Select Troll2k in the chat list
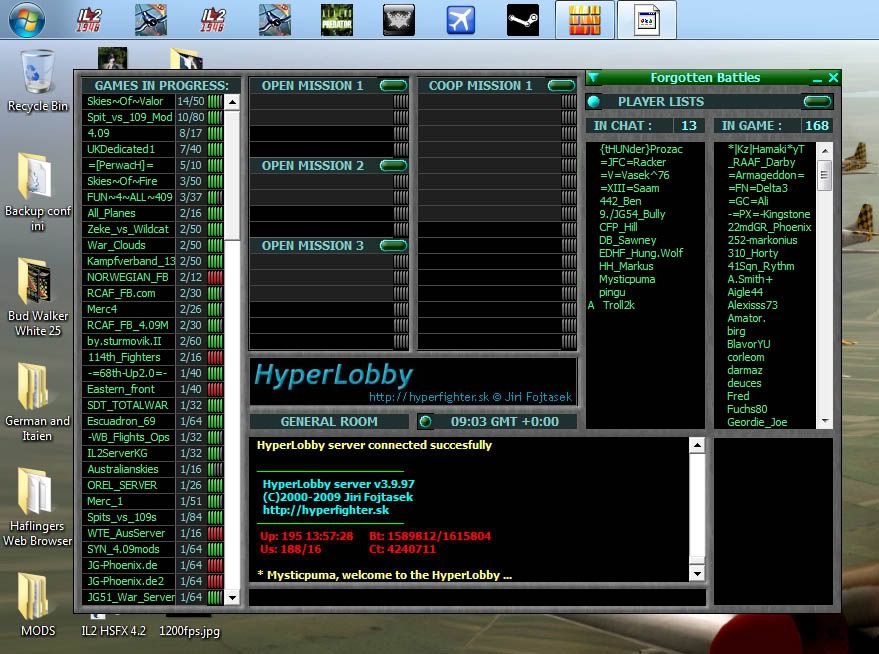879x654 pixels. coord(618,305)
